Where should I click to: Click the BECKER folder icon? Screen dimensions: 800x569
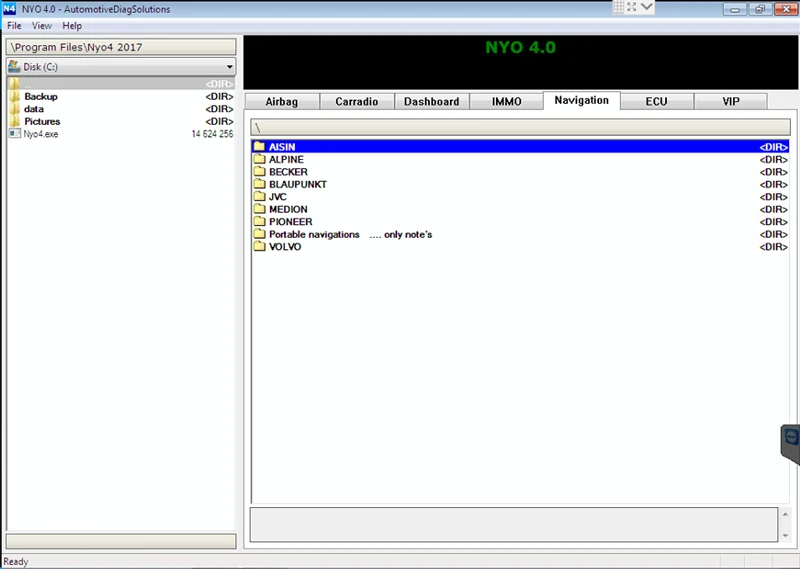(x=260, y=171)
